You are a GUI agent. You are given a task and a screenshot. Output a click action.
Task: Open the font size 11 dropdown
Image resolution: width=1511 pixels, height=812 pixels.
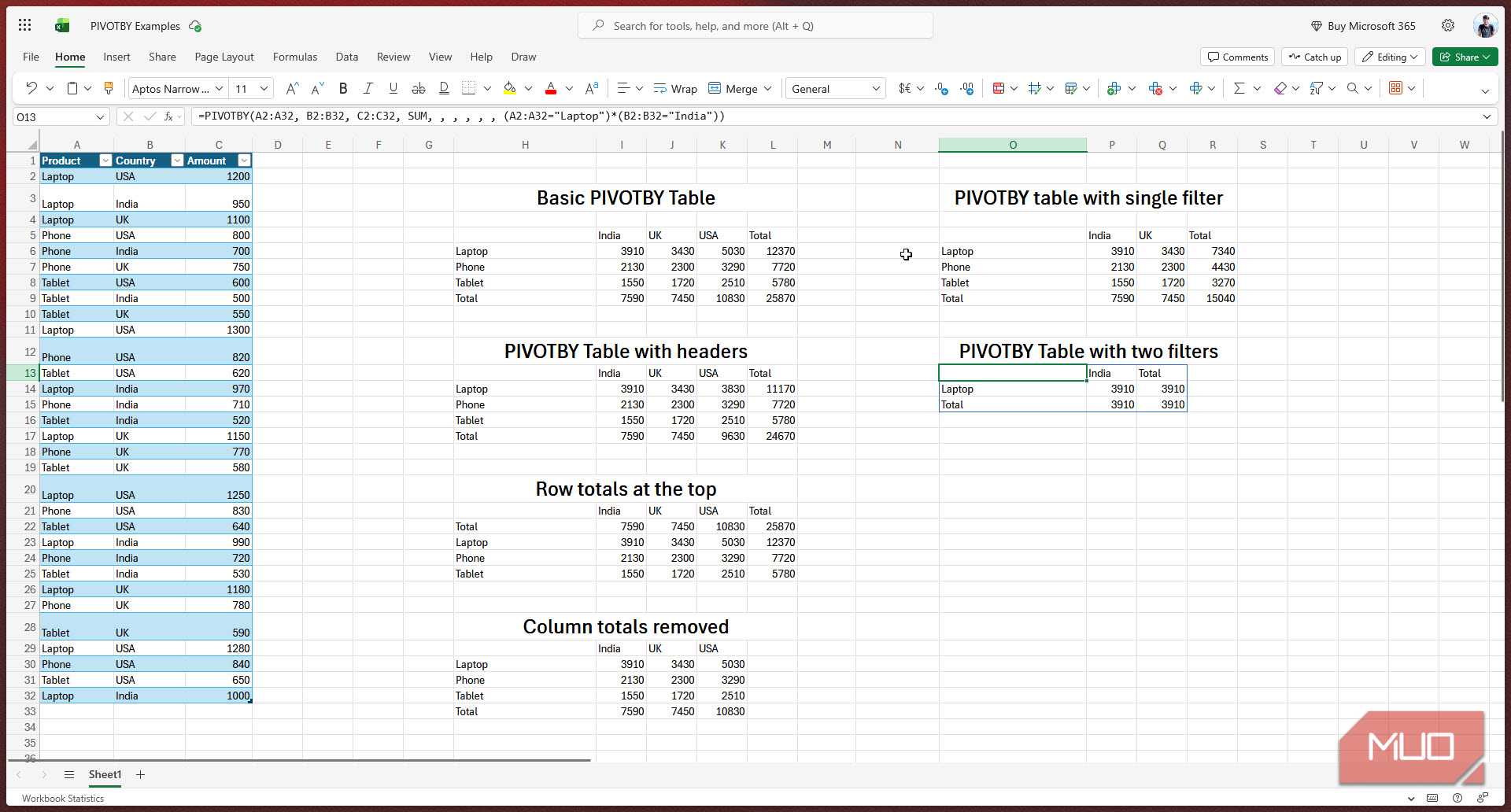pyautogui.click(x=264, y=89)
